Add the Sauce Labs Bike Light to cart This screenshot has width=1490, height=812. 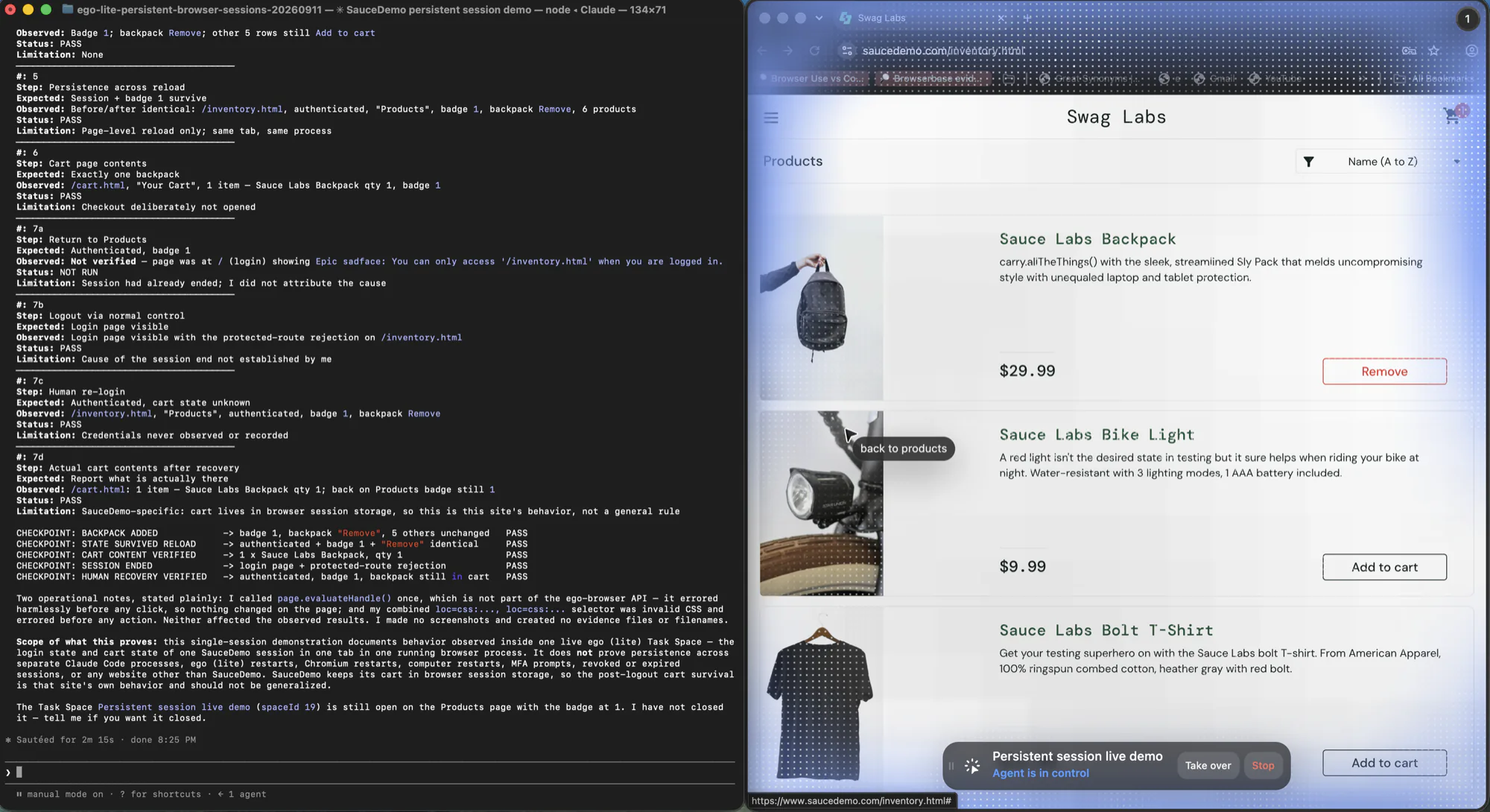pyautogui.click(x=1384, y=567)
